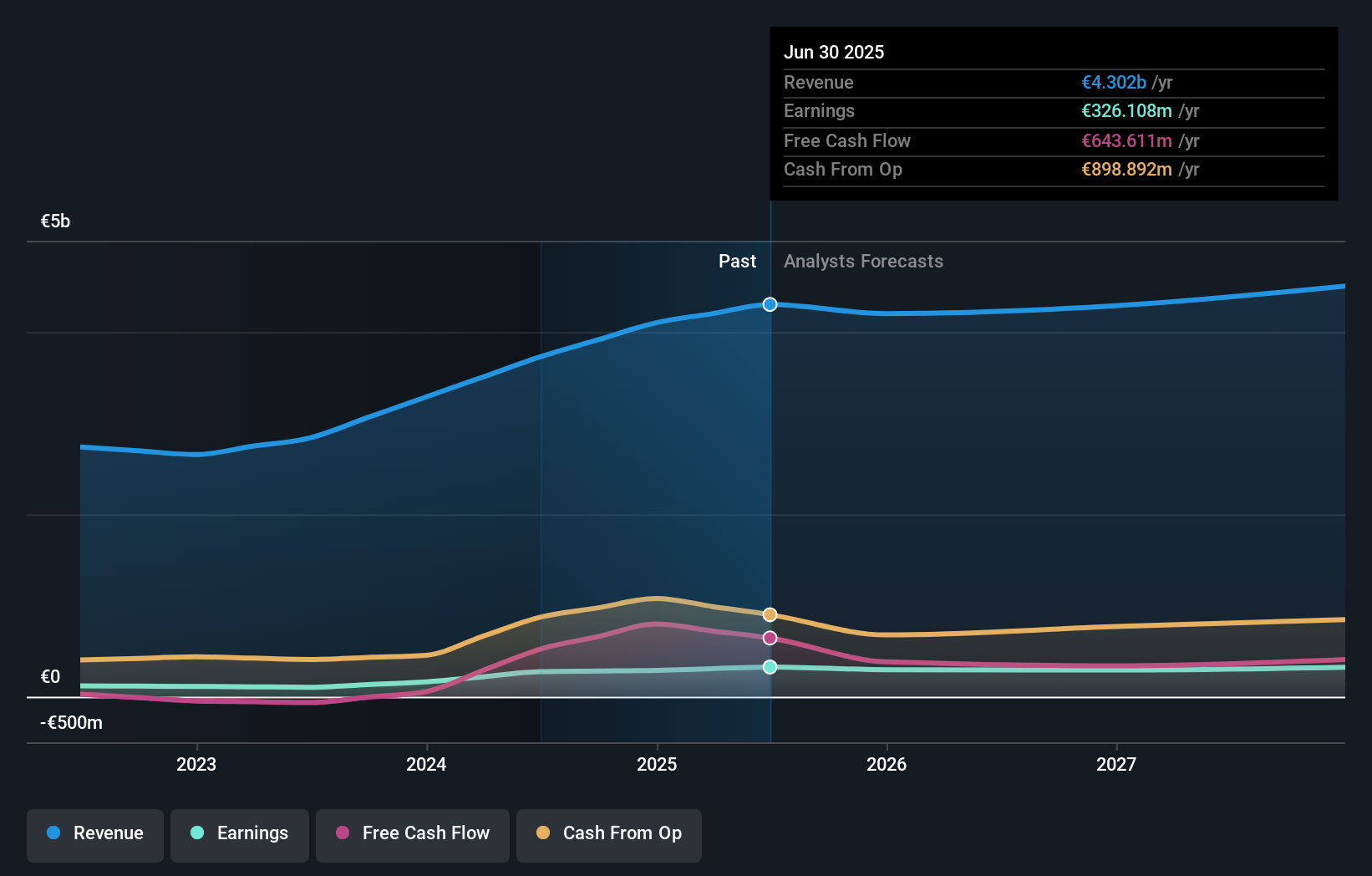Select the pink Free Cash Flow chart marker
The width and height of the screenshot is (1372, 876).
(769, 638)
